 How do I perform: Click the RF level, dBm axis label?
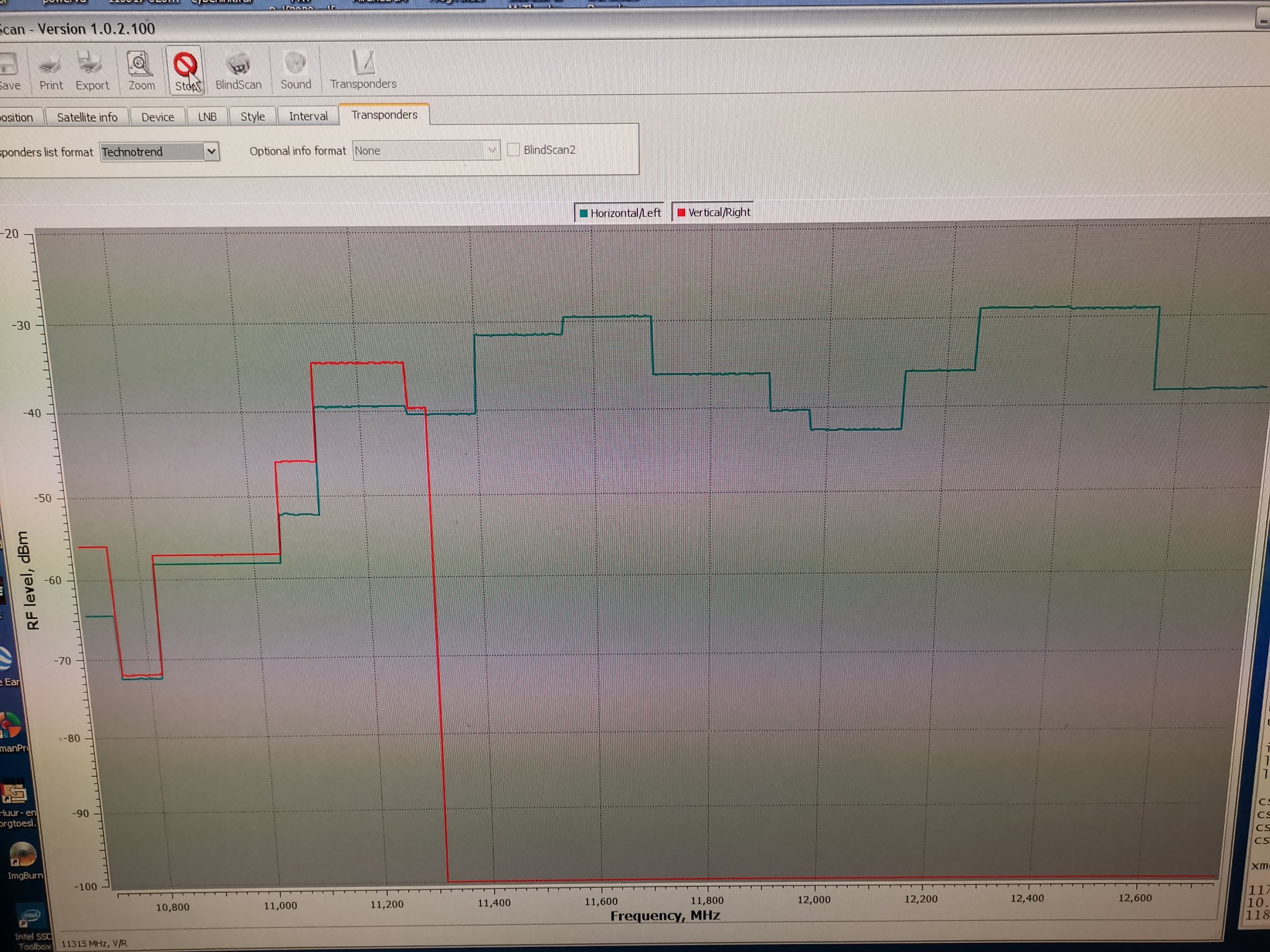(29, 580)
